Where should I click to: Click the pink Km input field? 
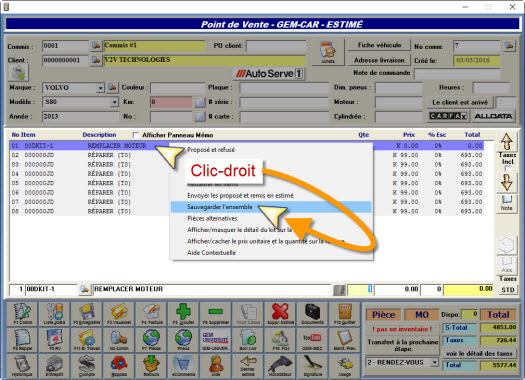171,102
